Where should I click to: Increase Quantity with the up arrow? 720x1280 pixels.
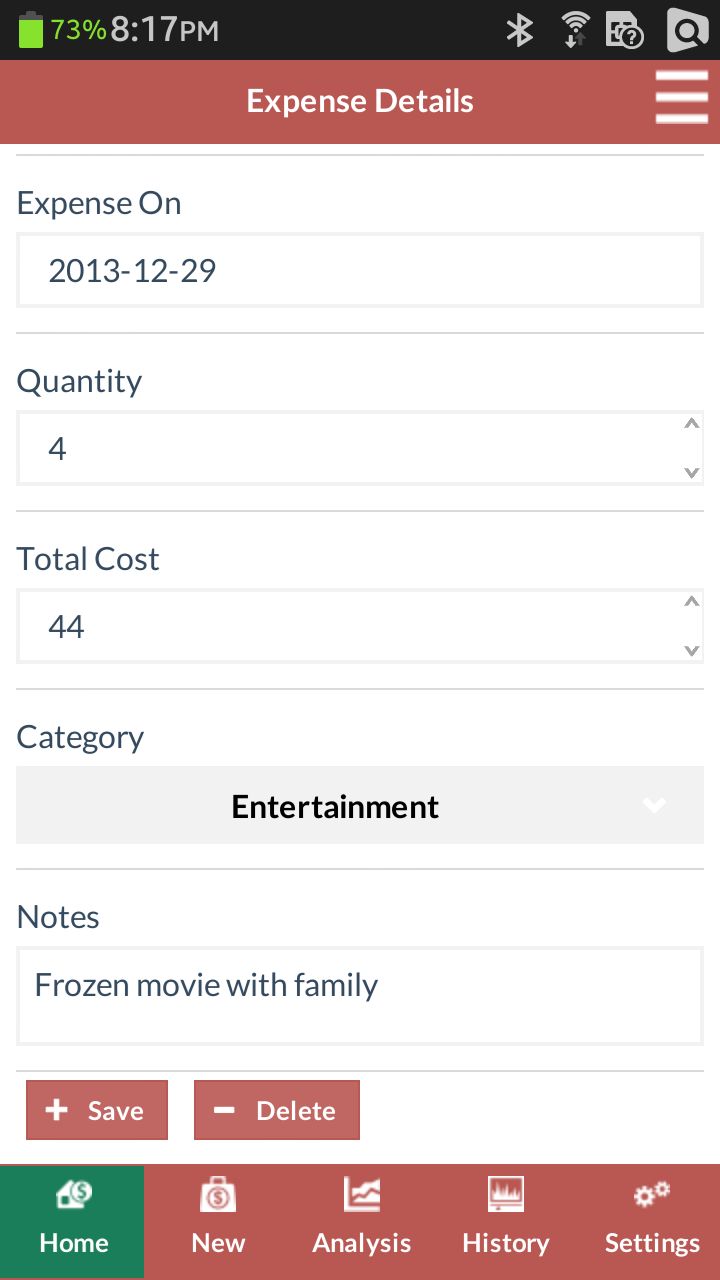tap(691, 424)
